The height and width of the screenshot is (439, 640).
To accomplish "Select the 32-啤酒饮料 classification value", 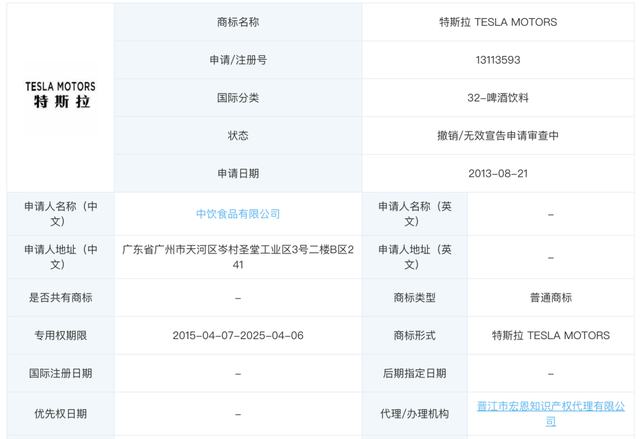I will tap(498, 98).
